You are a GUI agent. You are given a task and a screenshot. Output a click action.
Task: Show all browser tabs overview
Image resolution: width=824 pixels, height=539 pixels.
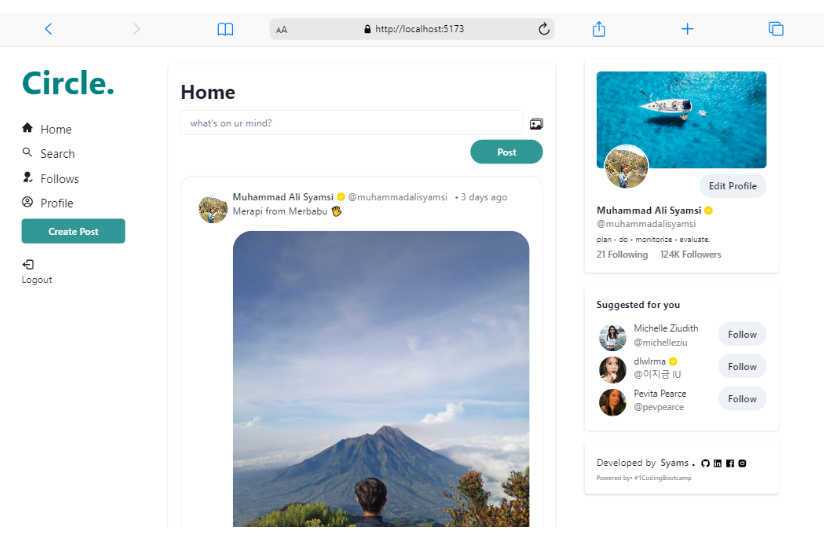click(x=775, y=29)
